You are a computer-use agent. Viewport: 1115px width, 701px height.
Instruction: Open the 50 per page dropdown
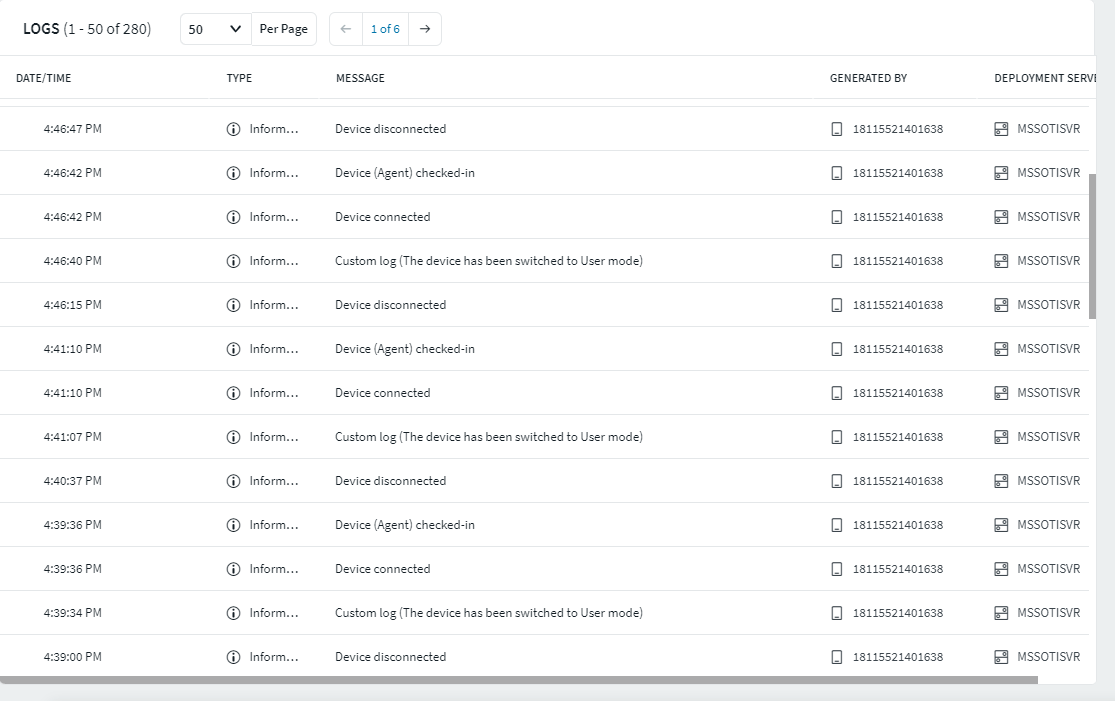(215, 29)
